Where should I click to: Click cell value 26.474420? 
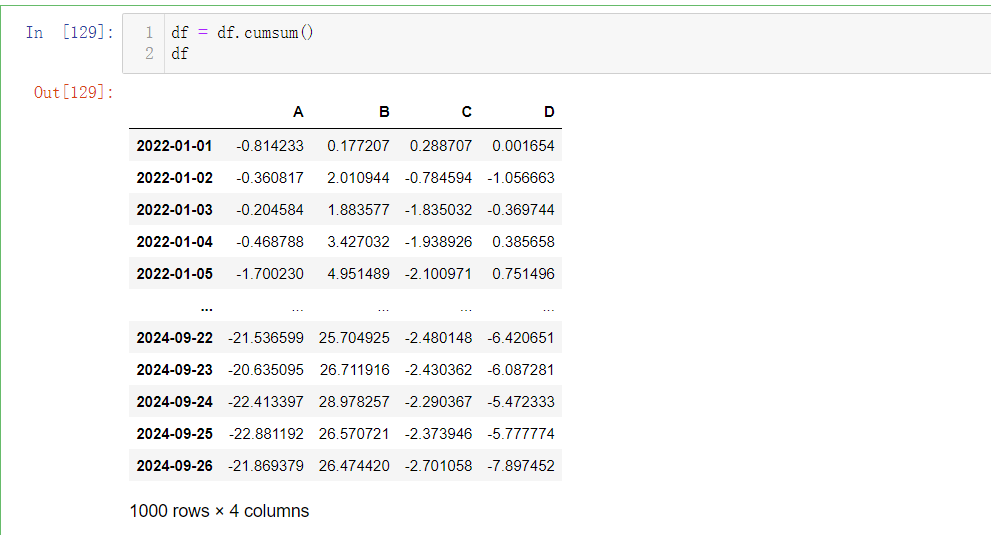click(354, 466)
